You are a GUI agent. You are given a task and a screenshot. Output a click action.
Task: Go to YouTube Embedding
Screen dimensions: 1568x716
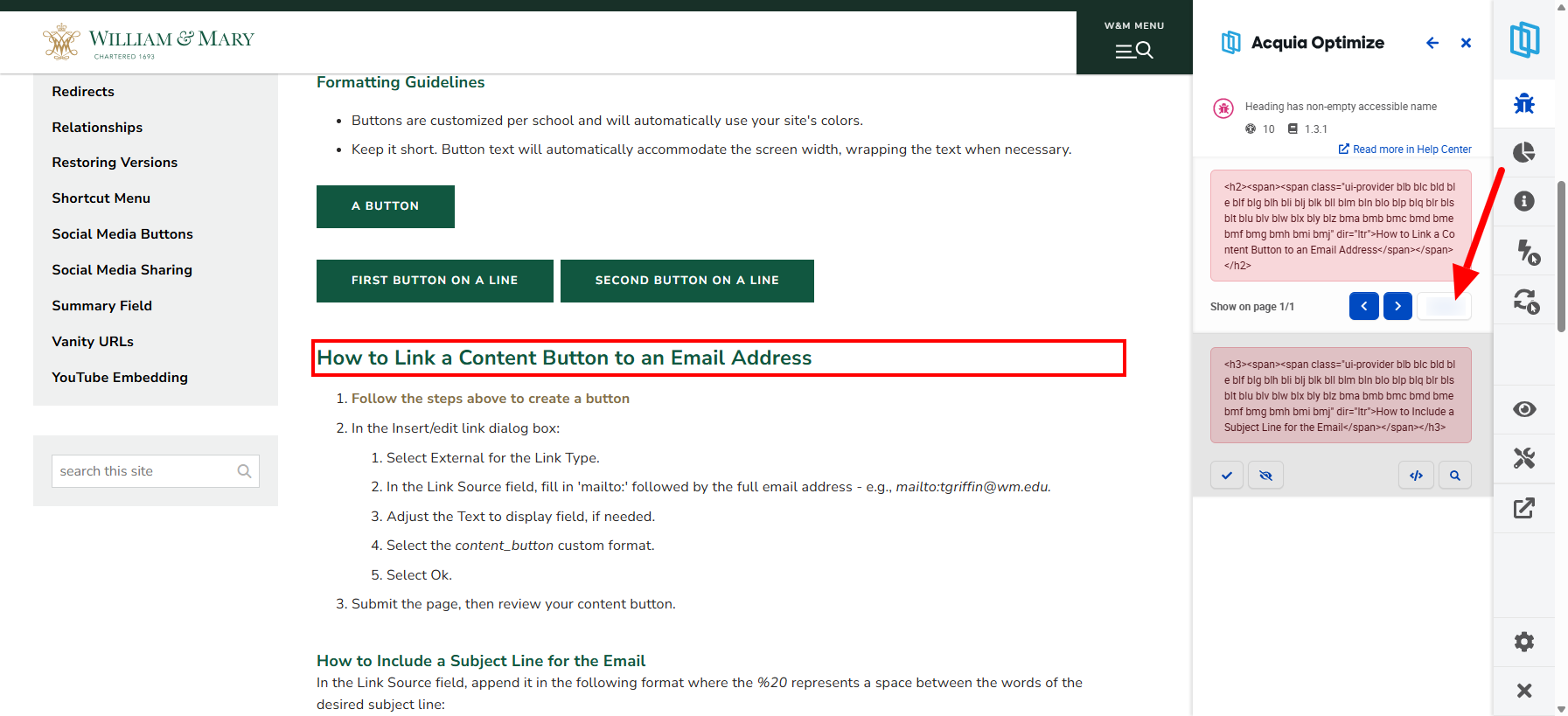[x=120, y=378]
